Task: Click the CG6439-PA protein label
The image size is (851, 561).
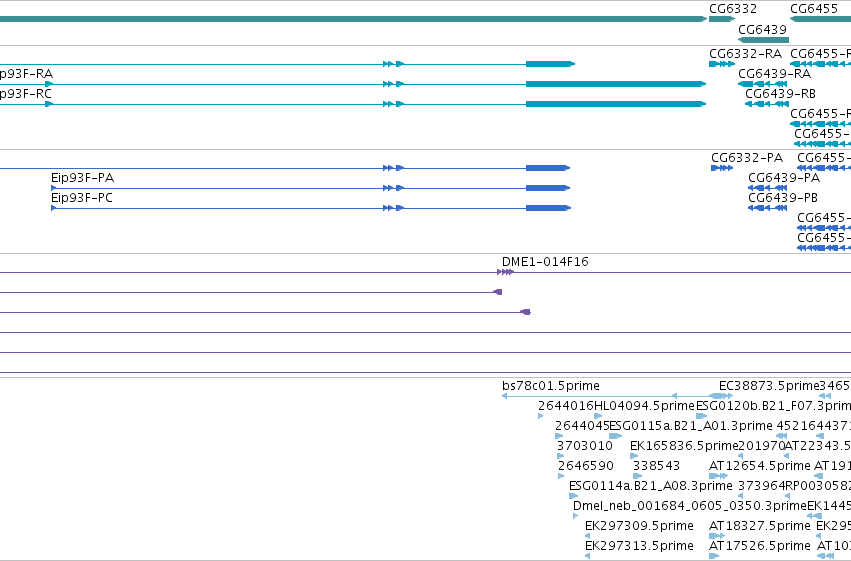Action: [x=784, y=178]
